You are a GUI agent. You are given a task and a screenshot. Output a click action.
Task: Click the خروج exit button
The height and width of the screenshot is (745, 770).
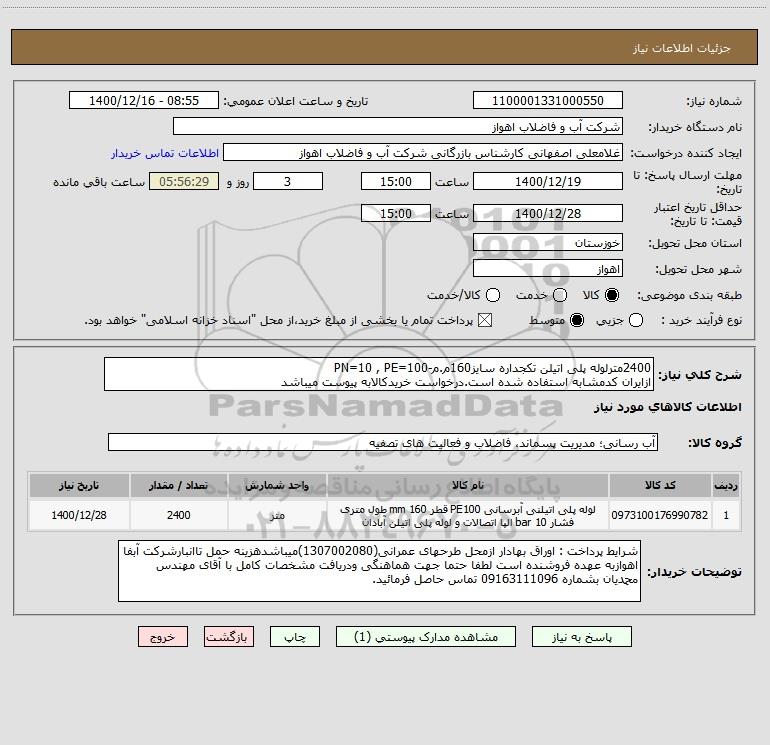(163, 637)
